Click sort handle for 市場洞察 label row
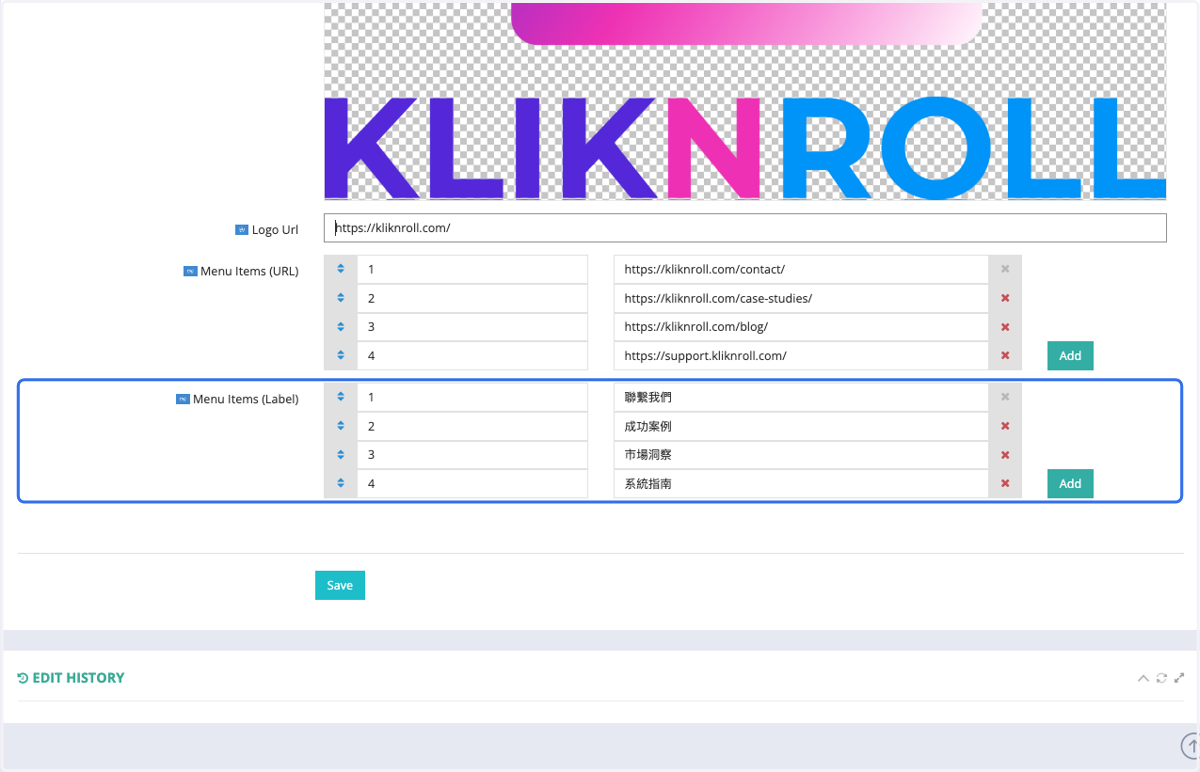This screenshot has height=772, width=1200. [x=341, y=455]
